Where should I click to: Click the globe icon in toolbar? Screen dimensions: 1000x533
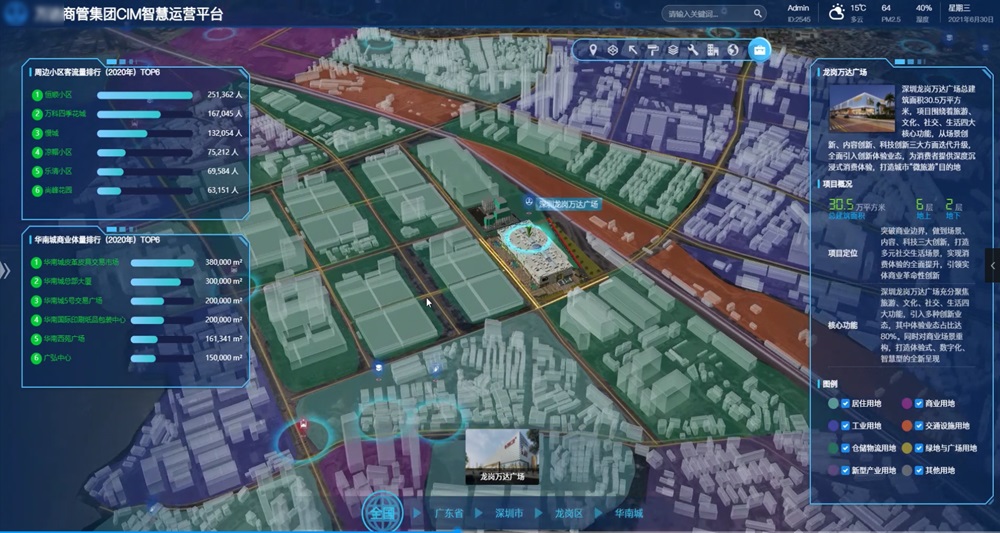733,50
